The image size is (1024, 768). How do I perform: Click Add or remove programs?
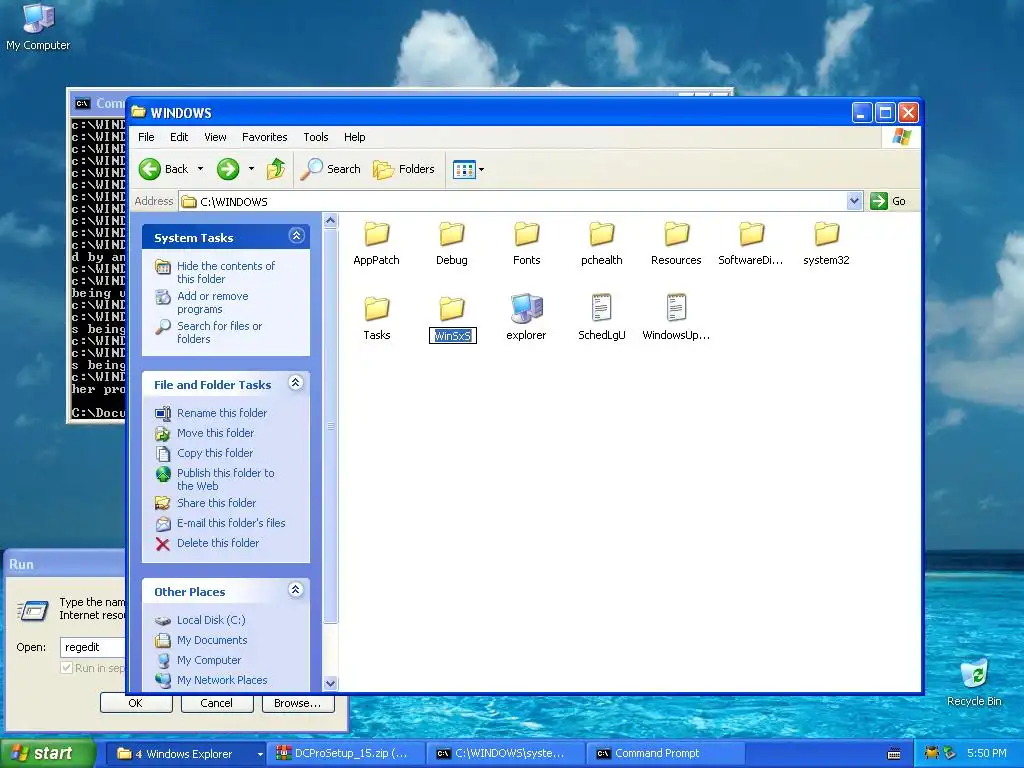tap(212, 302)
